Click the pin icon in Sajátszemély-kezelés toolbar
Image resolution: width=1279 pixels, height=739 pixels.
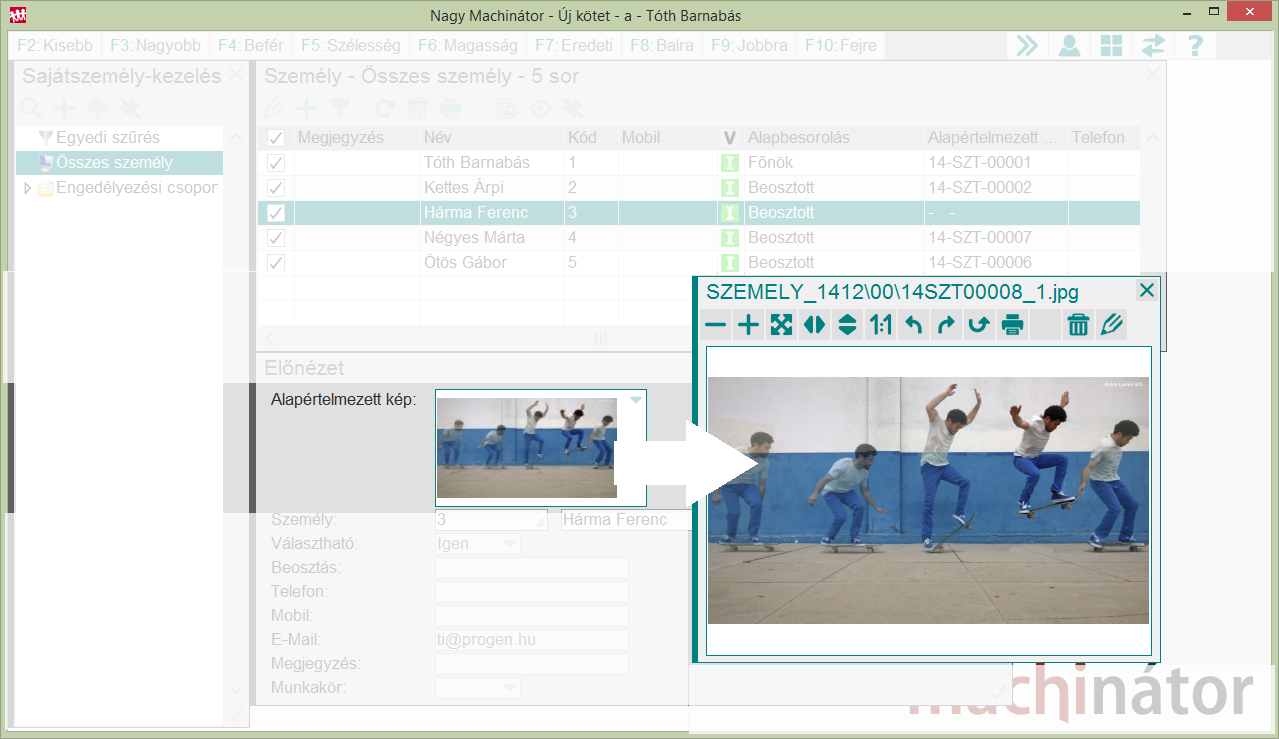(130, 107)
